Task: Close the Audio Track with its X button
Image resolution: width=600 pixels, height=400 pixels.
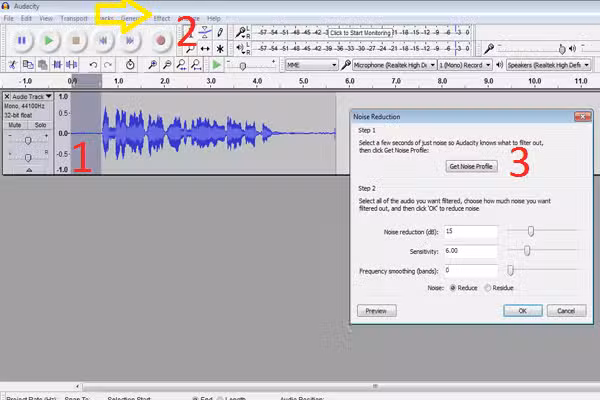Action: tap(7, 96)
